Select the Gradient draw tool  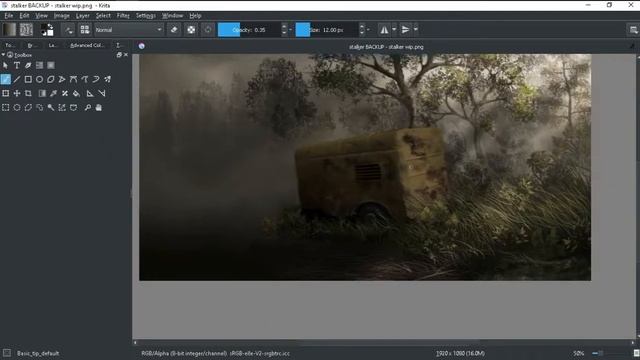tap(42, 93)
